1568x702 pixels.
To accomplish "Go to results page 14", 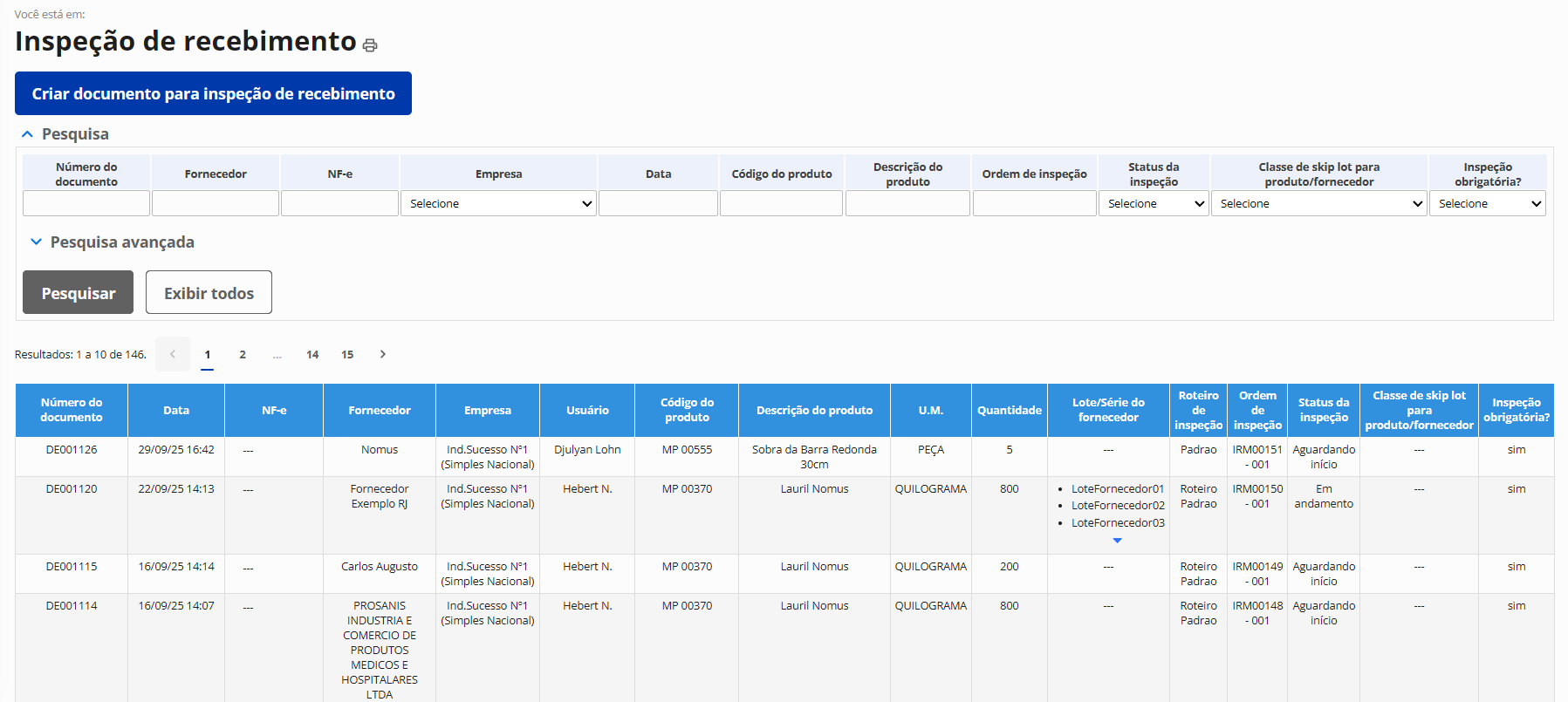I will [312, 354].
